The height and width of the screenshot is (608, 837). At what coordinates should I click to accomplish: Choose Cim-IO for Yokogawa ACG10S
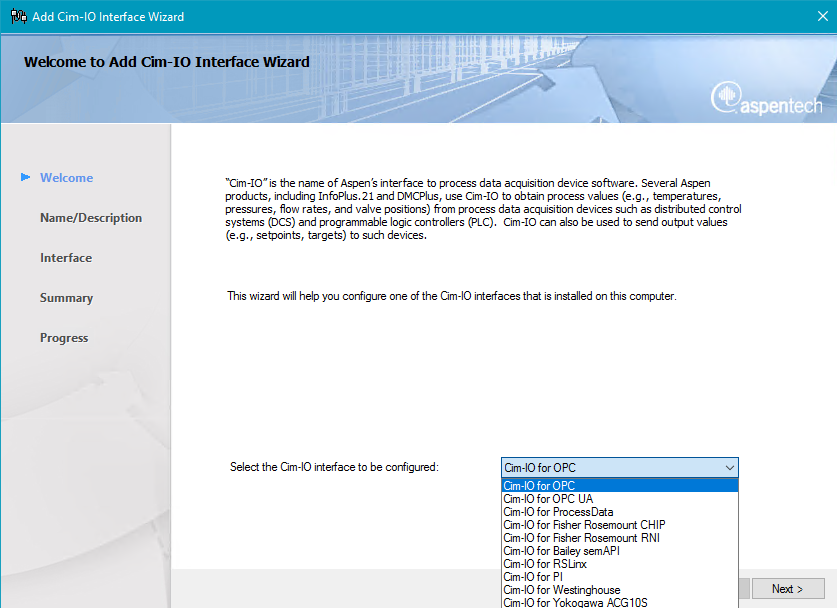(620, 602)
